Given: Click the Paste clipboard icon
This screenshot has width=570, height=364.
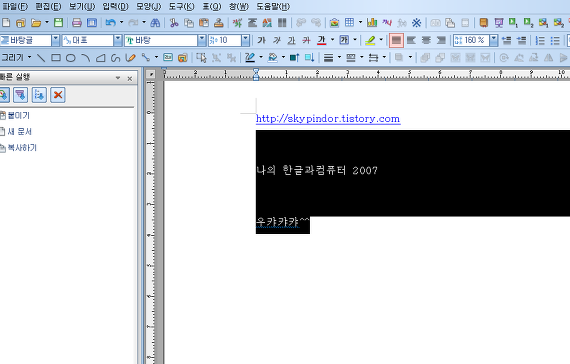Looking at the screenshot, I should pyautogui.click(x=204, y=23).
